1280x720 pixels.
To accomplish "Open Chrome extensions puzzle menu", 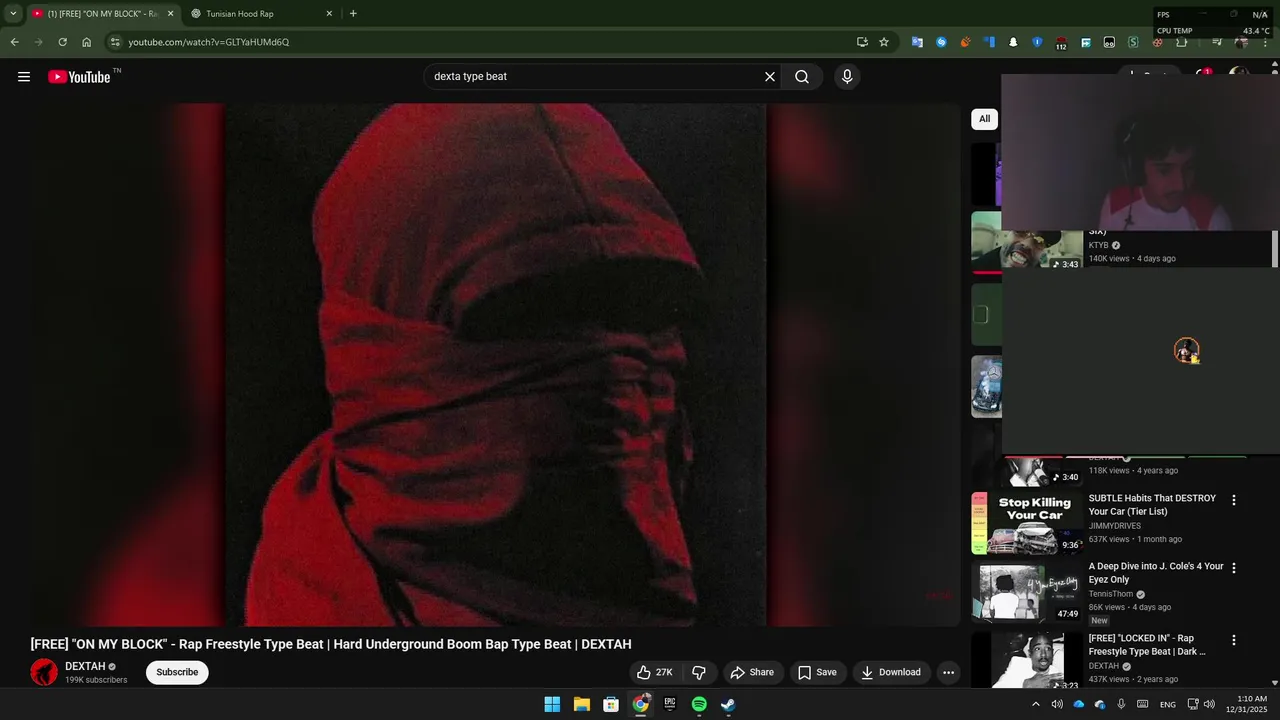I will pos(1181,42).
